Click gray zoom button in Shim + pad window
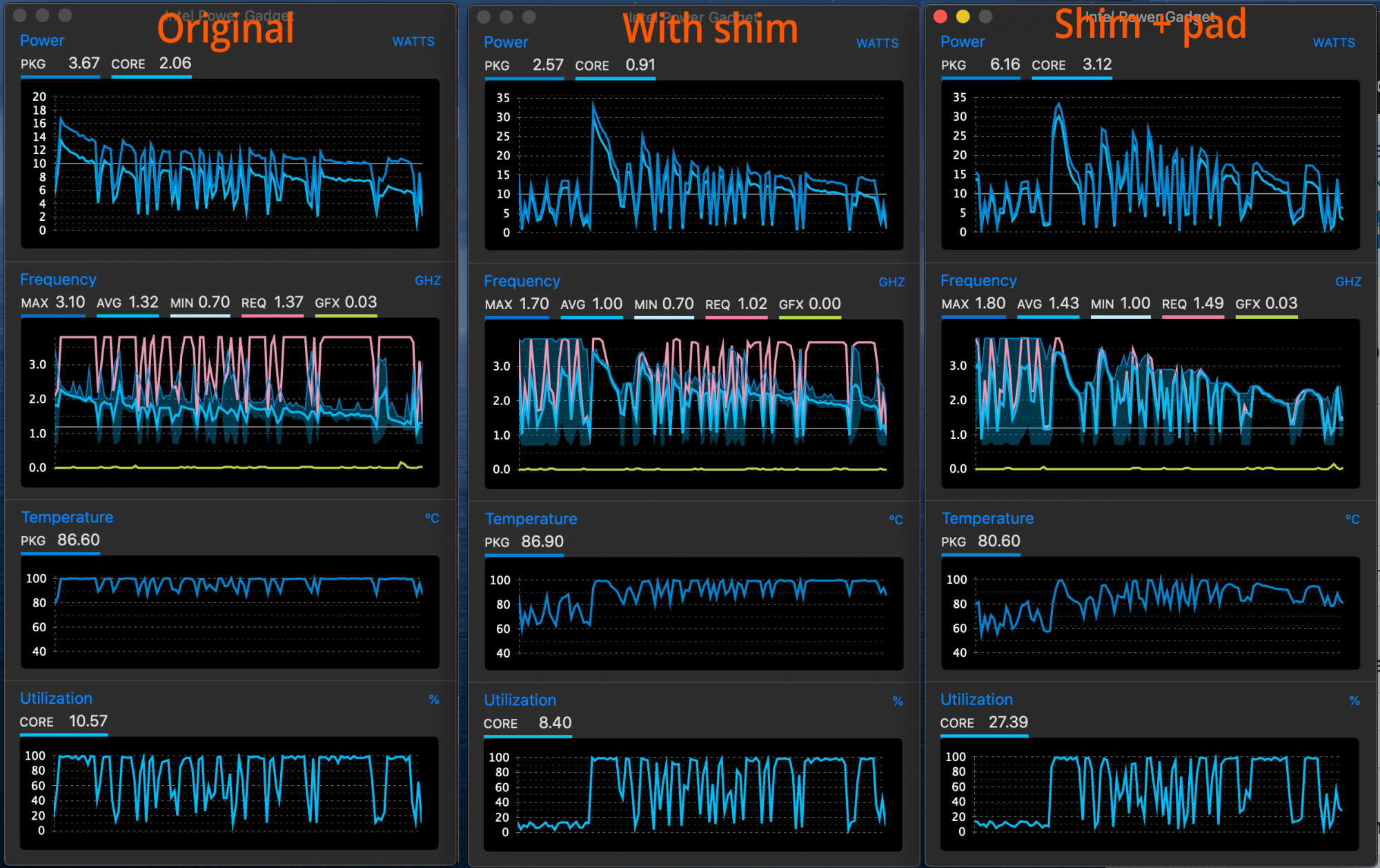1380x868 pixels. pos(985,17)
